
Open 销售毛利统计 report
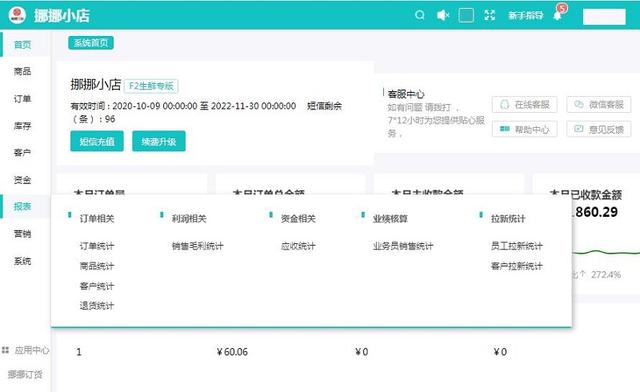click(x=198, y=246)
